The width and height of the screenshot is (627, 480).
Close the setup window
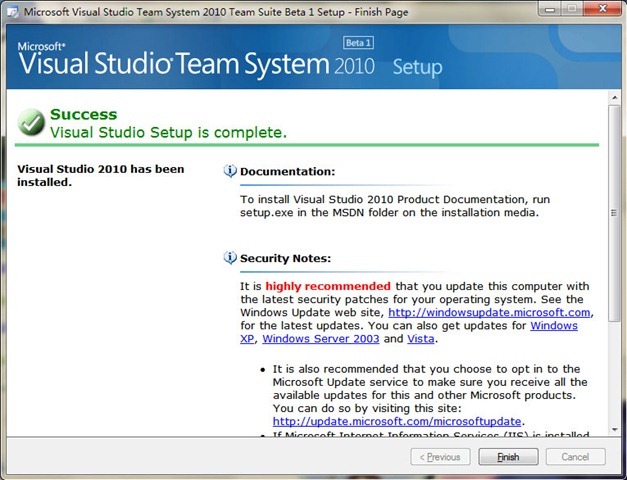point(602,8)
